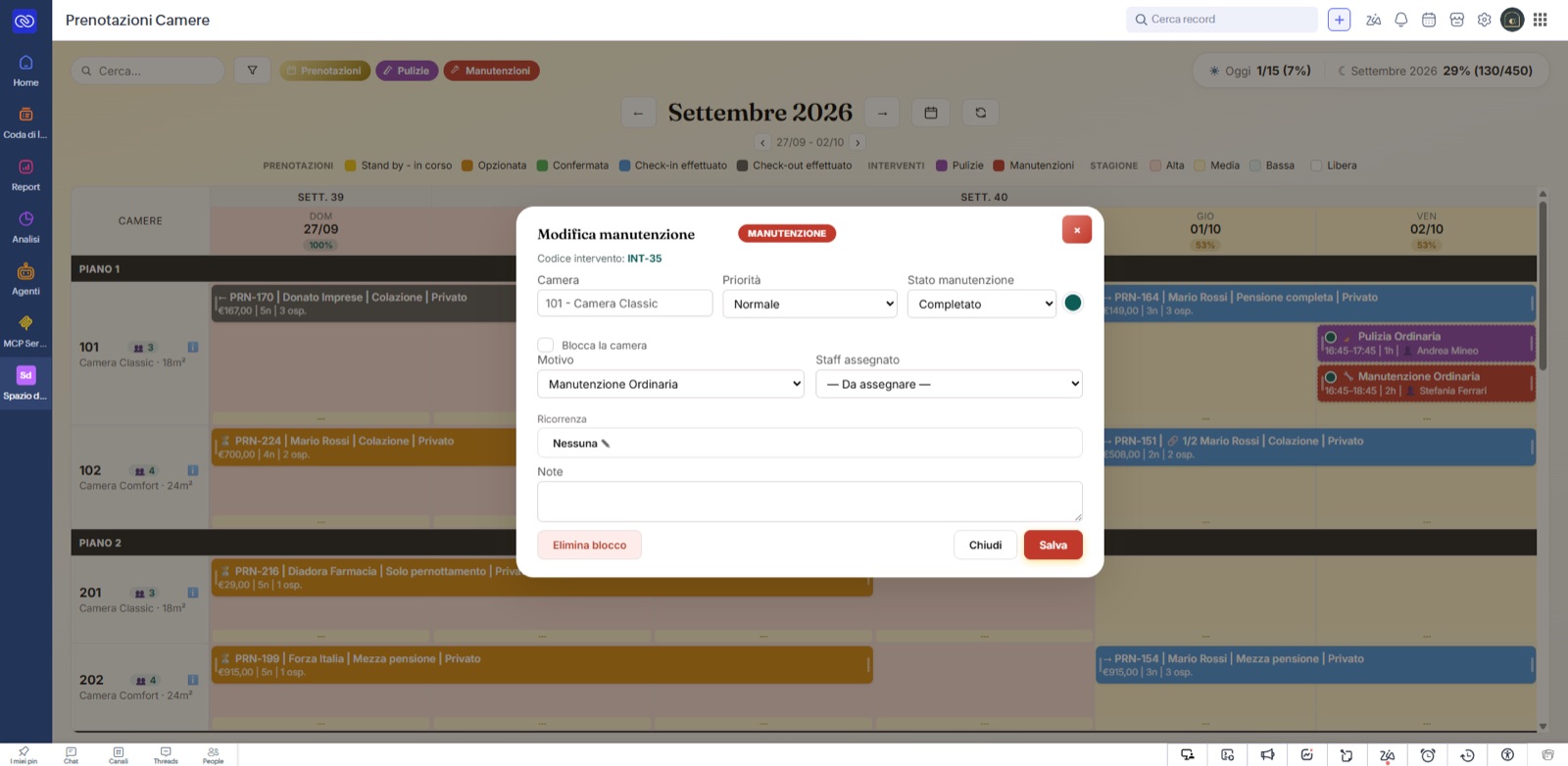Click the green status color dot
This screenshot has height=766, width=1568.
click(x=1073, y=303)
